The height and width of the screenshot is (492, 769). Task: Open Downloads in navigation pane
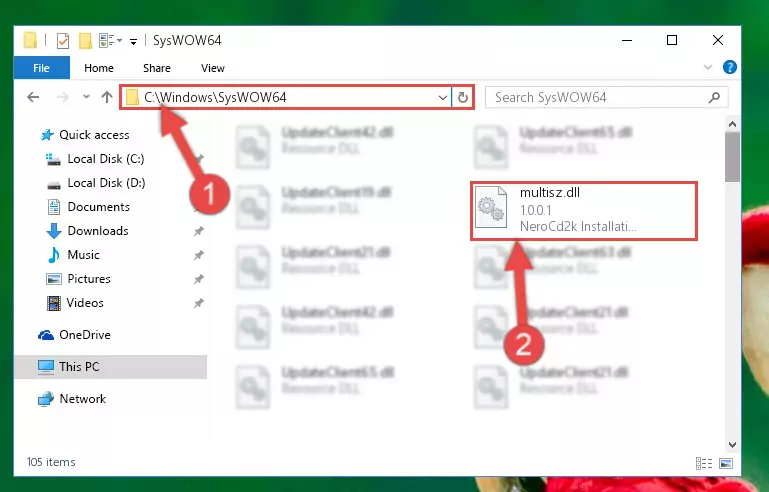tap(88, 231)
